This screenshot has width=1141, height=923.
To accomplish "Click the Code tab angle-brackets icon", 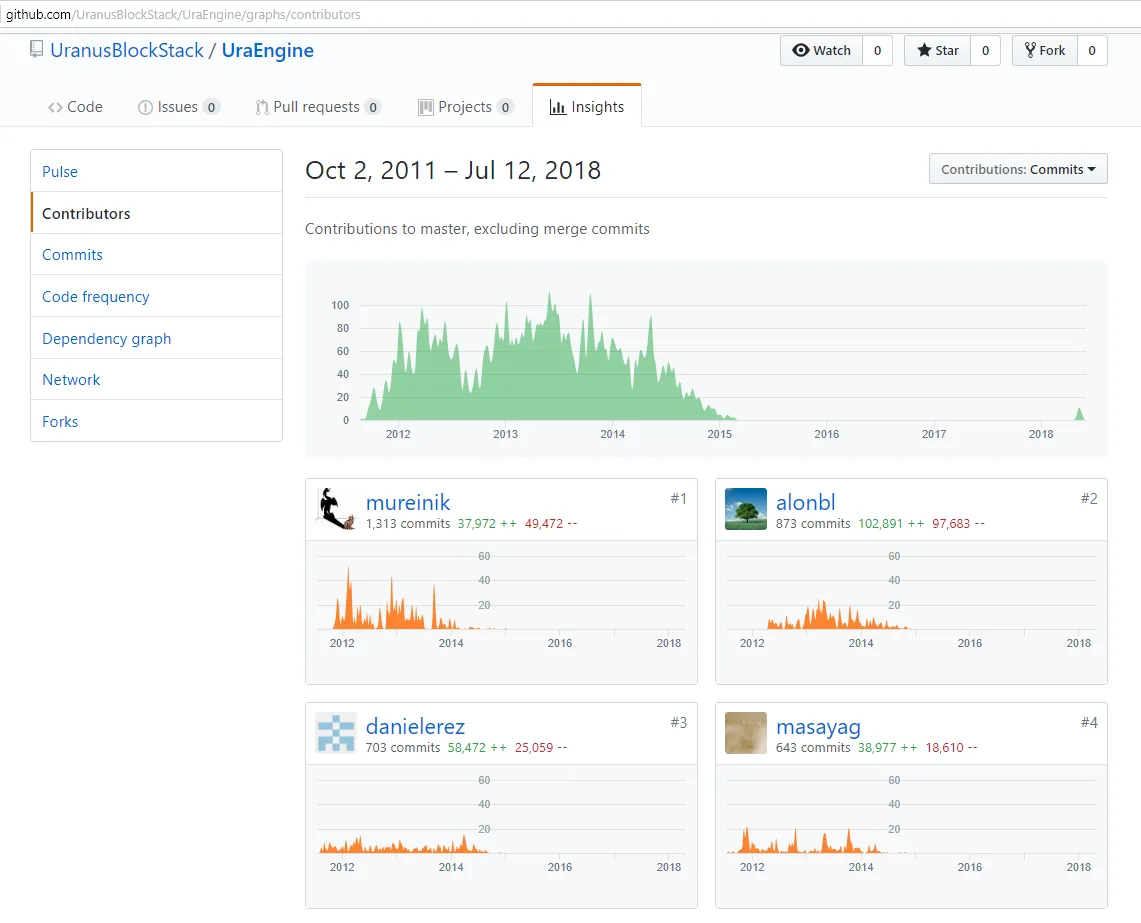I will click(55, 107).
